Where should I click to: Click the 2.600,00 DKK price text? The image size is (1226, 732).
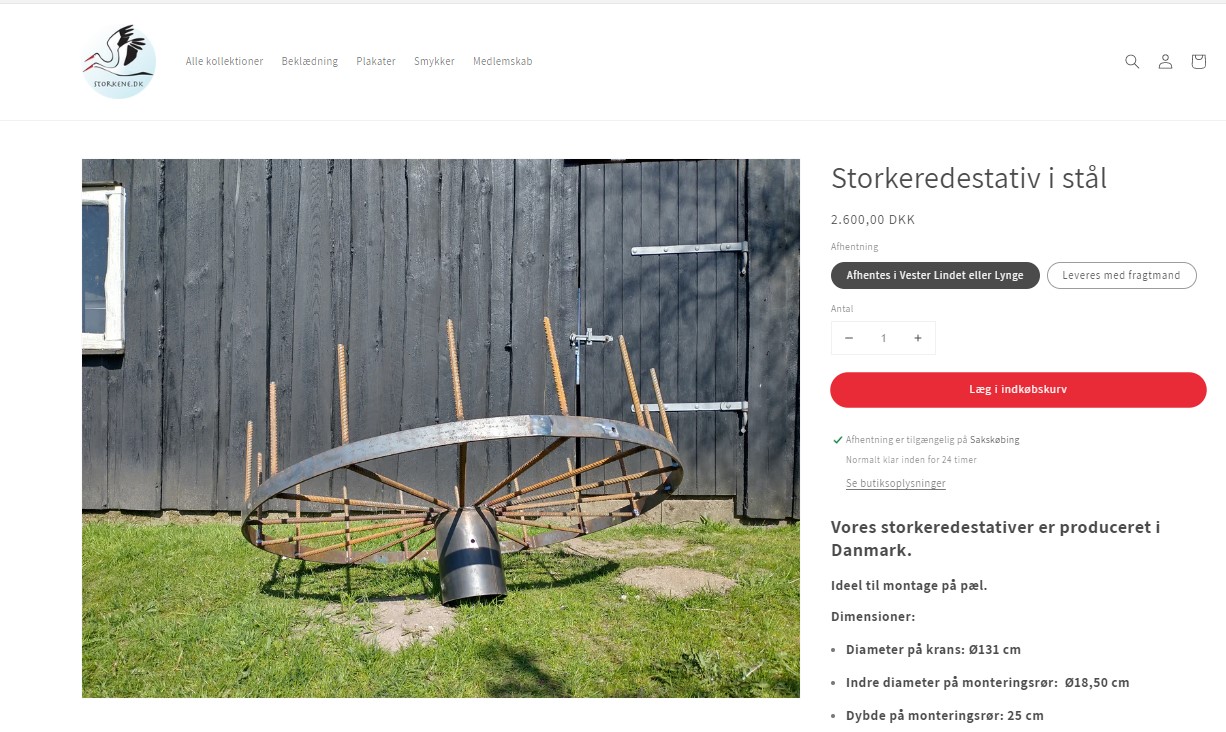pyautogui.click(x=873, y=220)
